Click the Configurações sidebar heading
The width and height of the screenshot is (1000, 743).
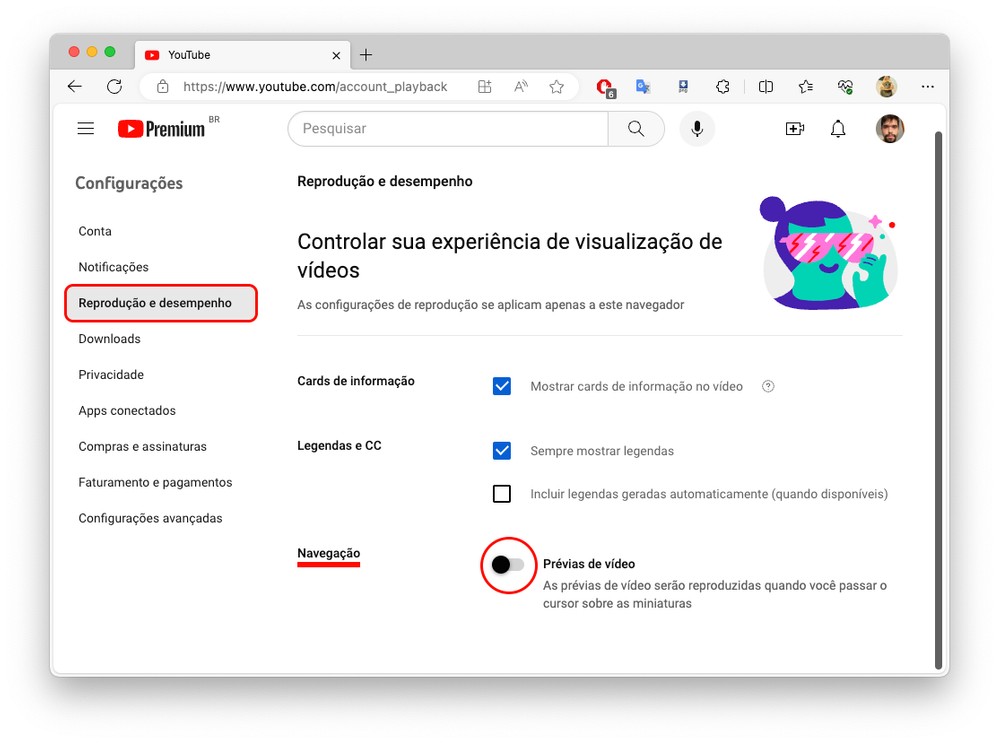[129, 183]
